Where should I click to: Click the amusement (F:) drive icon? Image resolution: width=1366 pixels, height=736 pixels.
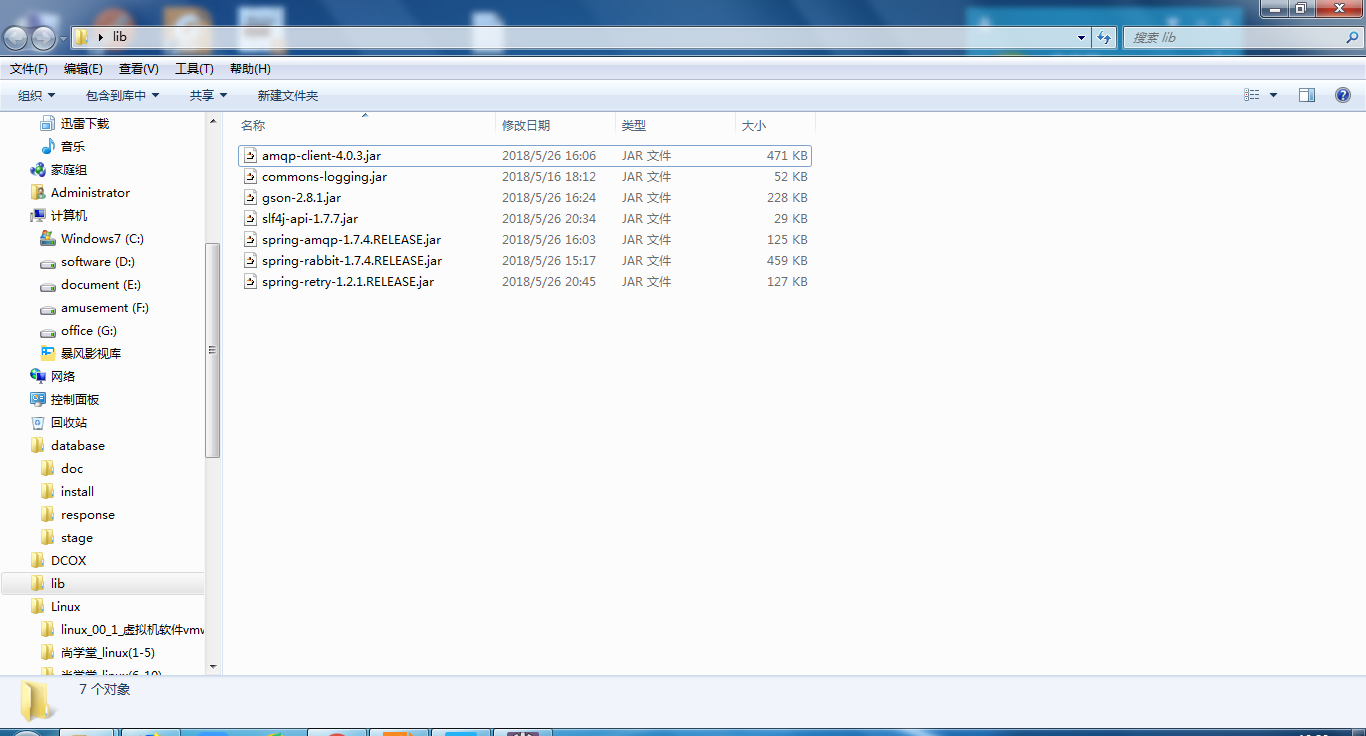pos(47,308)
